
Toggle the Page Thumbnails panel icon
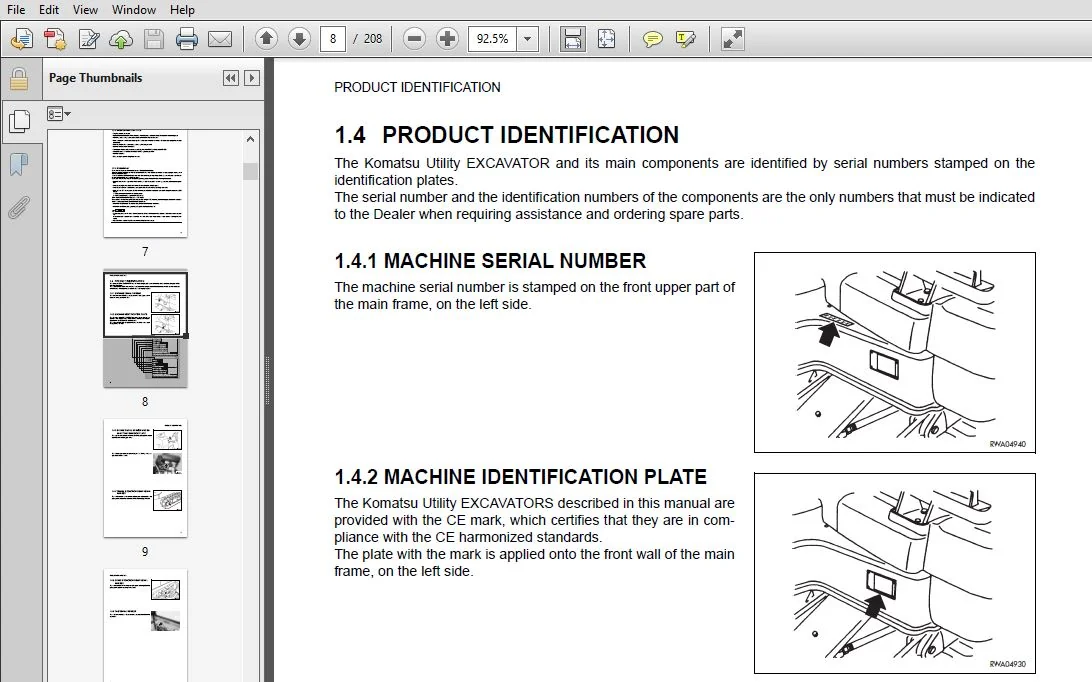pos(20,121)
